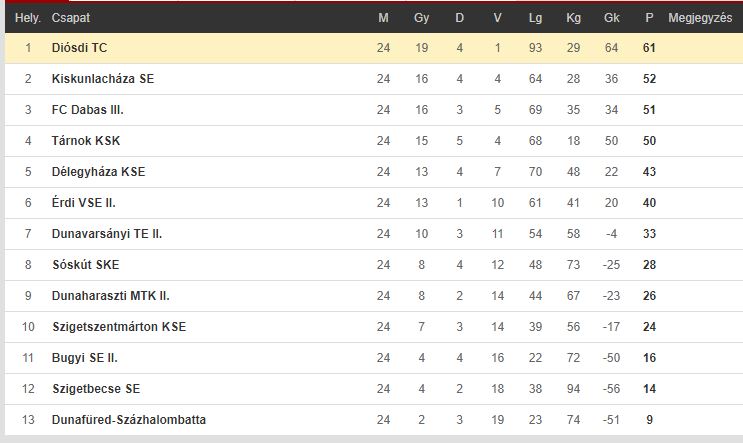Image resolution: width=743 pixels, height=443 pixels.
Task: Open Dunavarsányi TE II. team link
Action: coord(107,234)
